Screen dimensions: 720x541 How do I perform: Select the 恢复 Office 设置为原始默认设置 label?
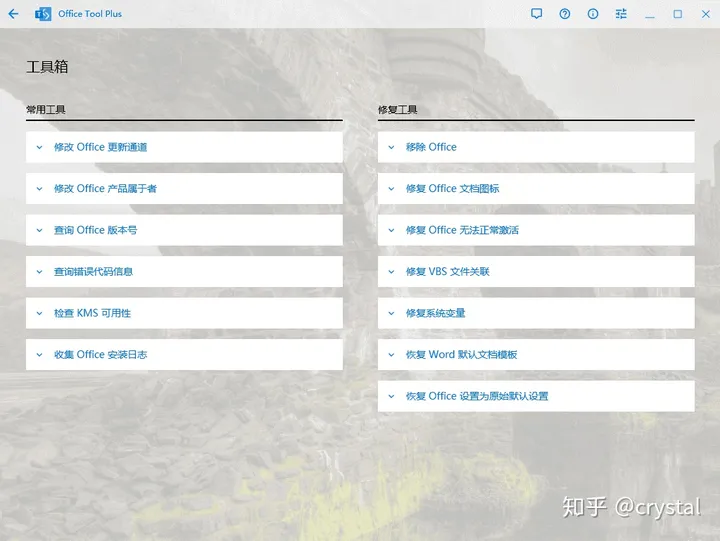pyautogui.click(x=477, y=396)
